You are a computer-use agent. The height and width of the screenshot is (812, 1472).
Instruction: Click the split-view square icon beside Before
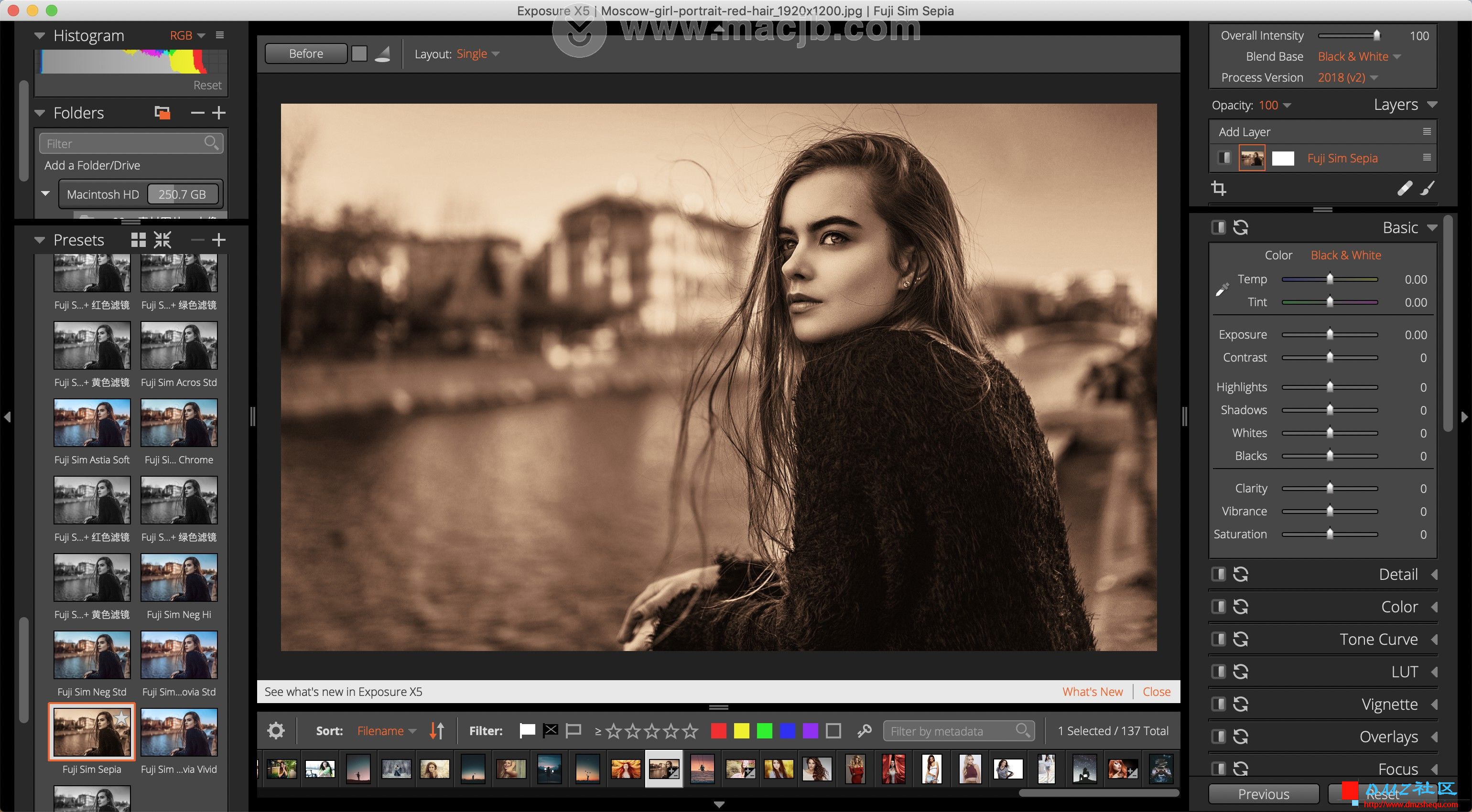coord(359,53)
